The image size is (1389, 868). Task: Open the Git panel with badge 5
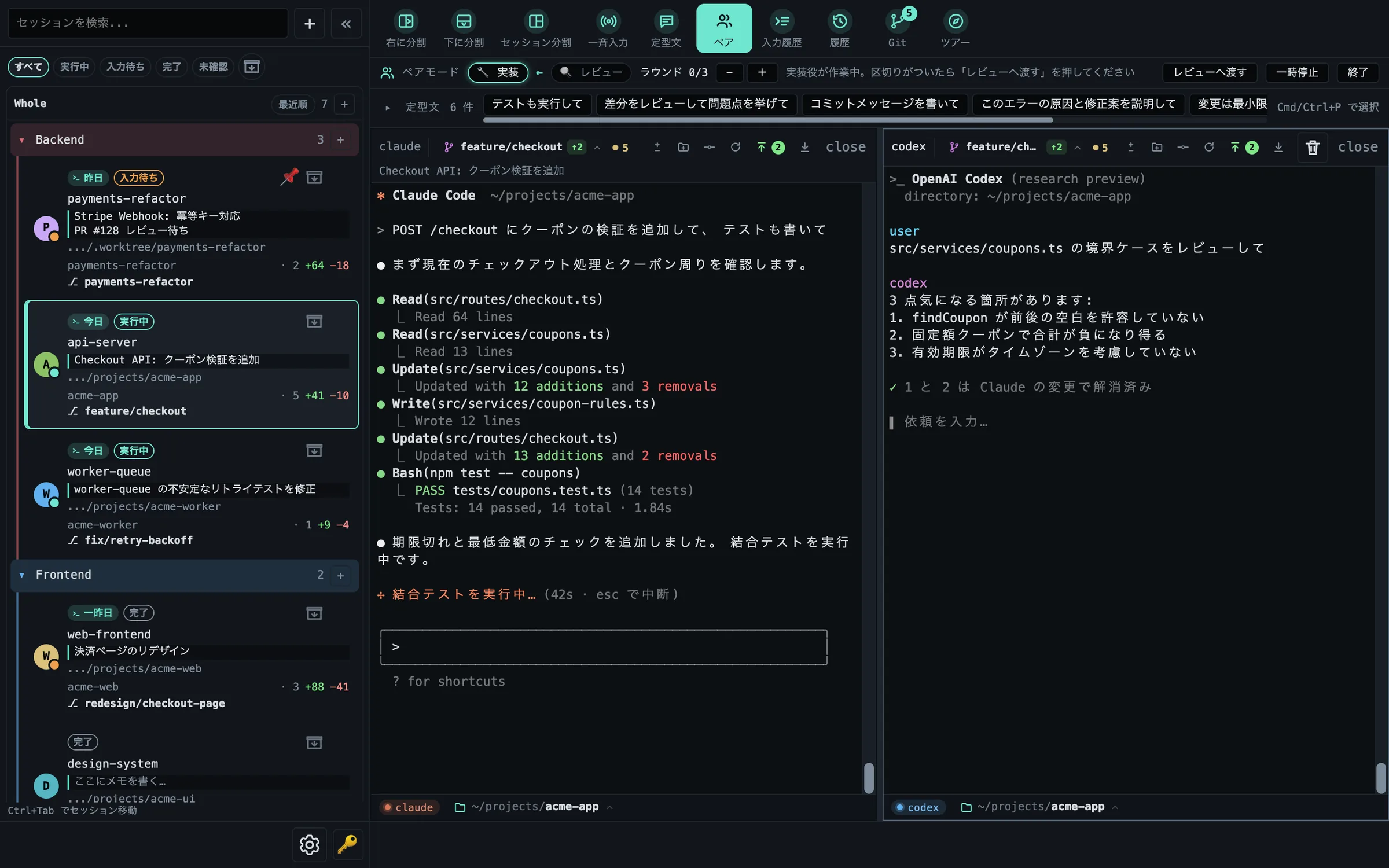tap(897, 28)
